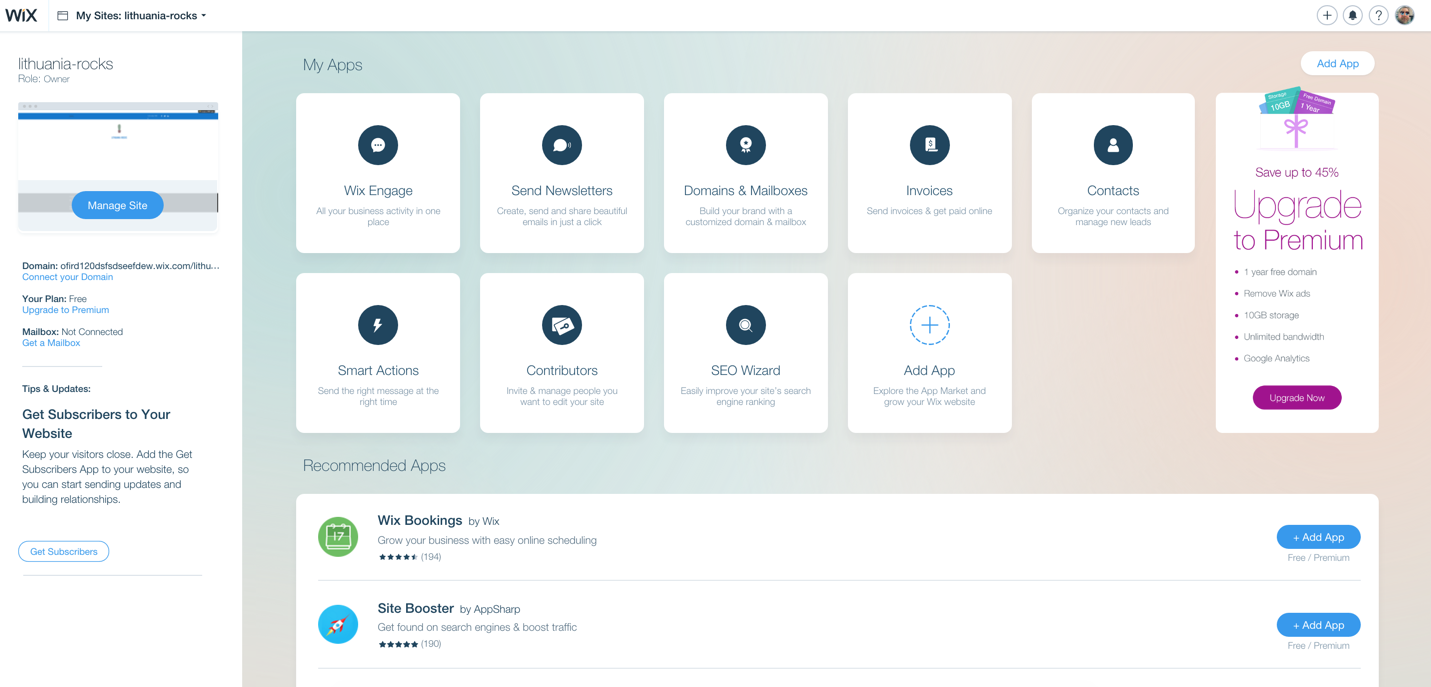Click the dashed plus Add App icon

[x=930, y=325]
